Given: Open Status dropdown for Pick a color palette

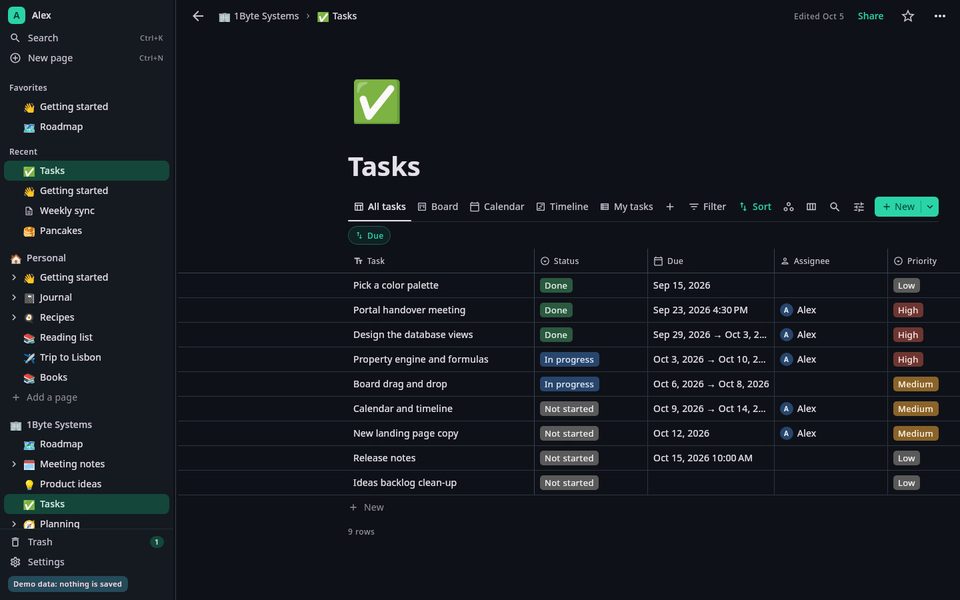Looking at the screenshot, I should tap(556, 285).
